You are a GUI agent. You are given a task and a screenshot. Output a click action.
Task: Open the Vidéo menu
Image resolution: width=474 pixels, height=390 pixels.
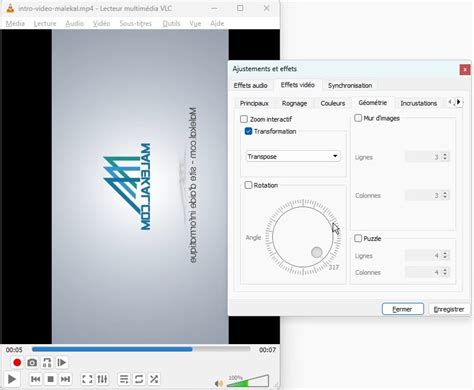coord(101,23)
